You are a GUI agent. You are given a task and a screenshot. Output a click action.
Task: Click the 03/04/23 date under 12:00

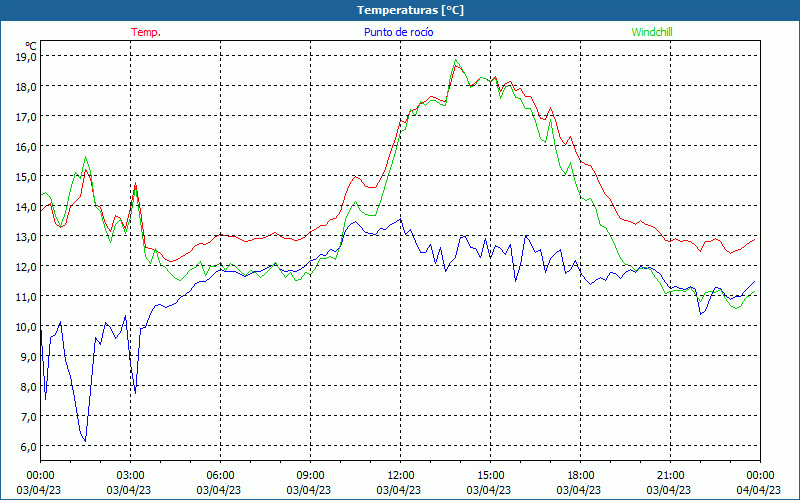click(399, 490)
